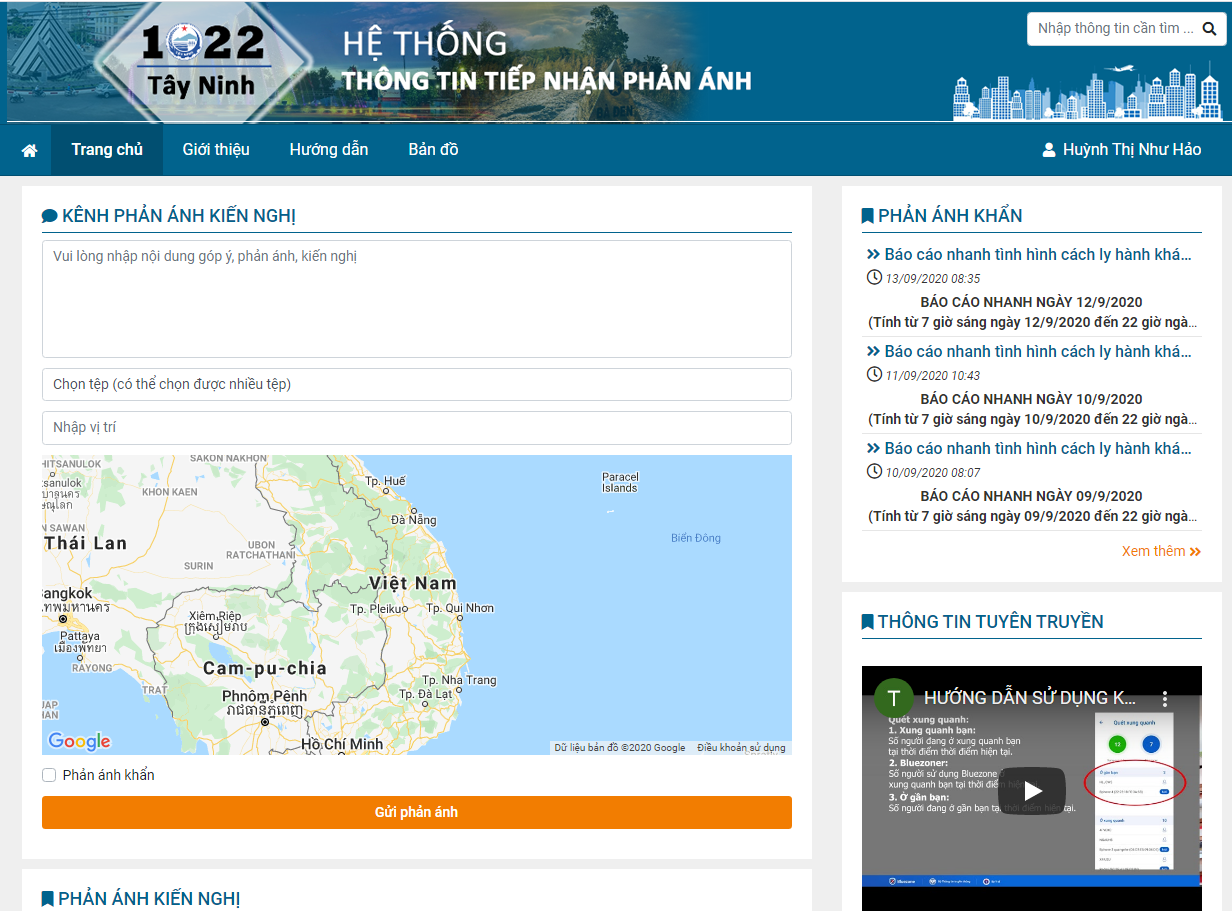The height and width of the screenshot is (911, 1232).
Task: Click the home icon in navigation bar
Action: pos(29,150)
